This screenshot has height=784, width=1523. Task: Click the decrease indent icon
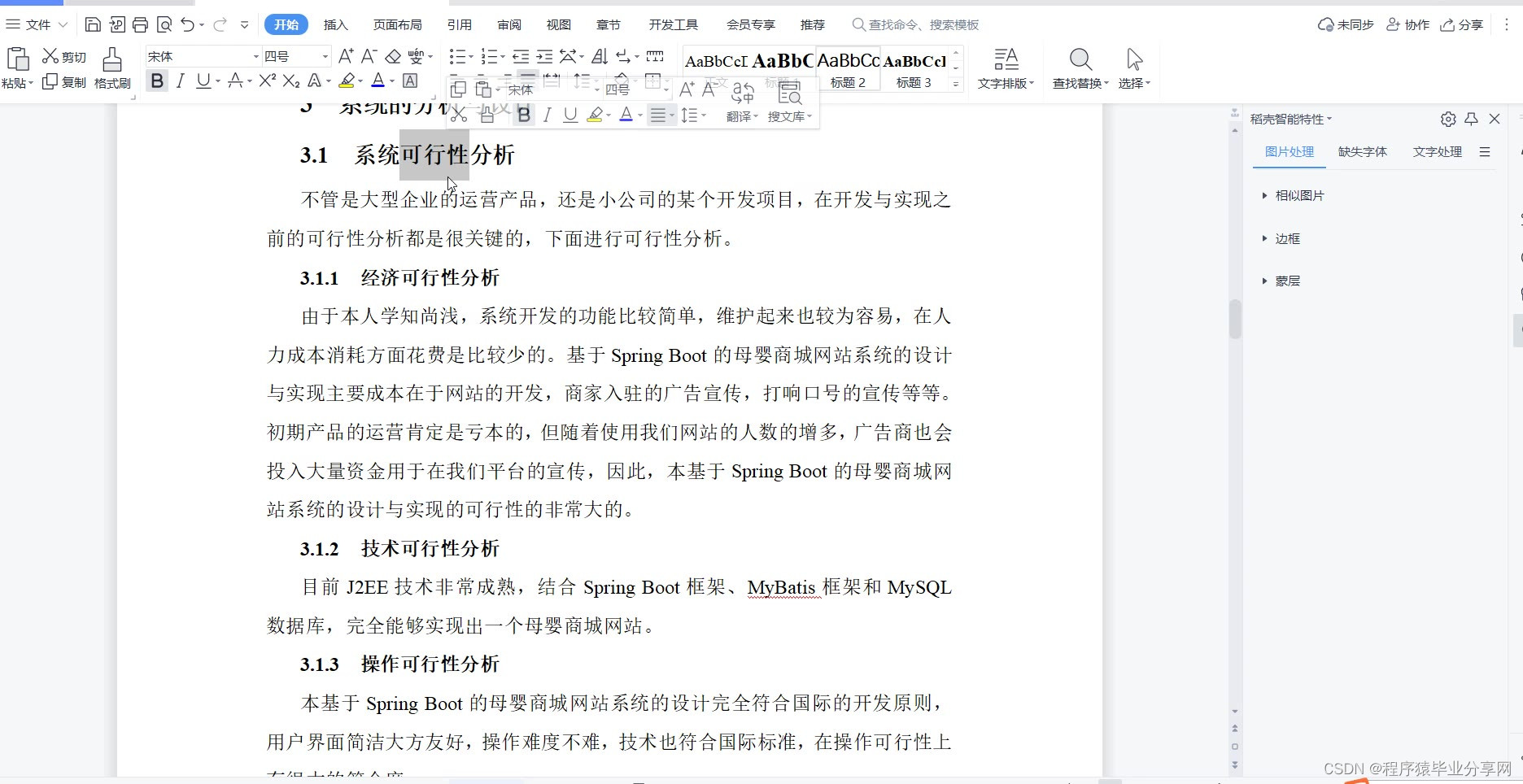521,56
